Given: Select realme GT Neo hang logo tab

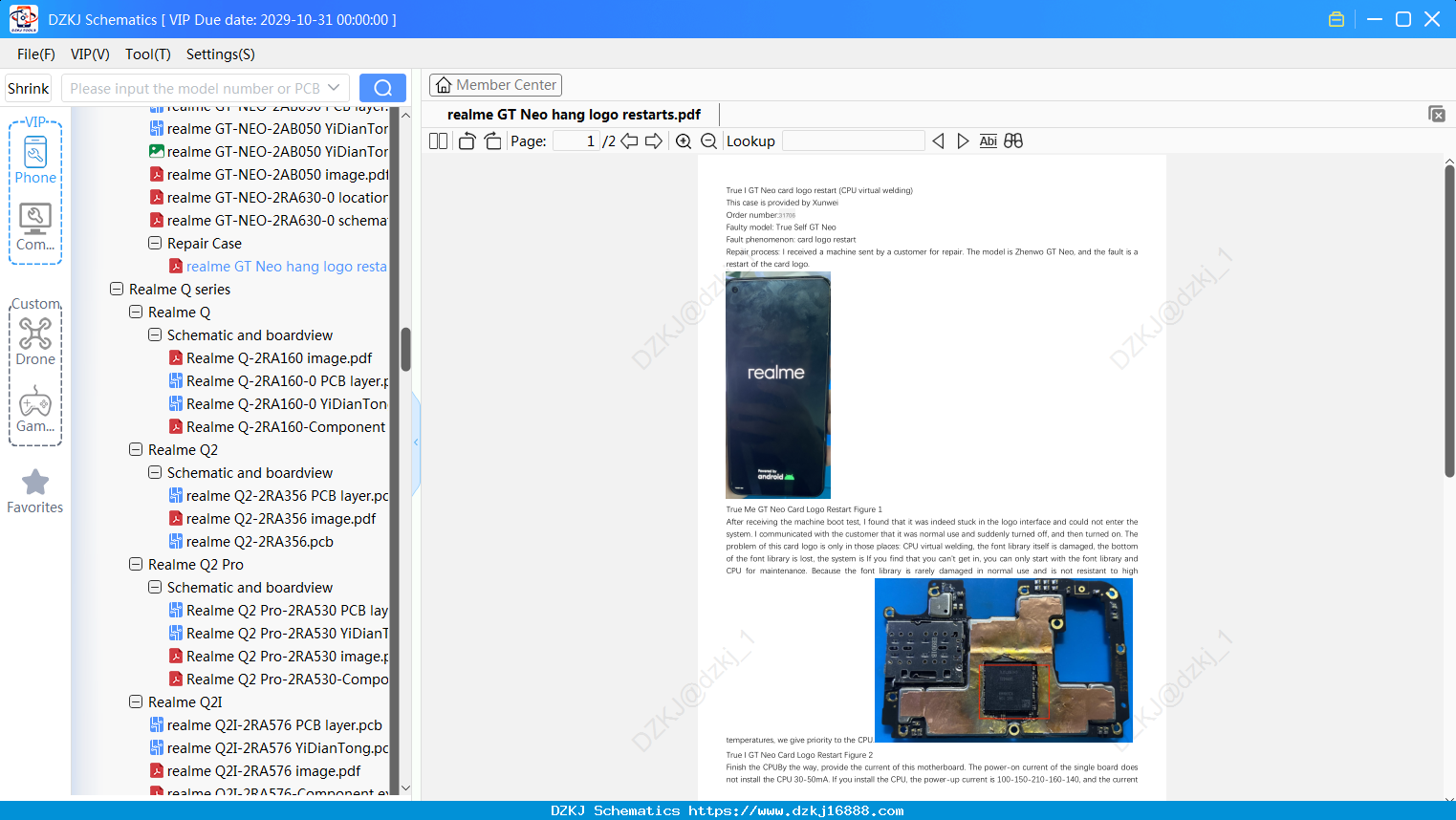Looking at the screenshot, I should click(574, 115).
